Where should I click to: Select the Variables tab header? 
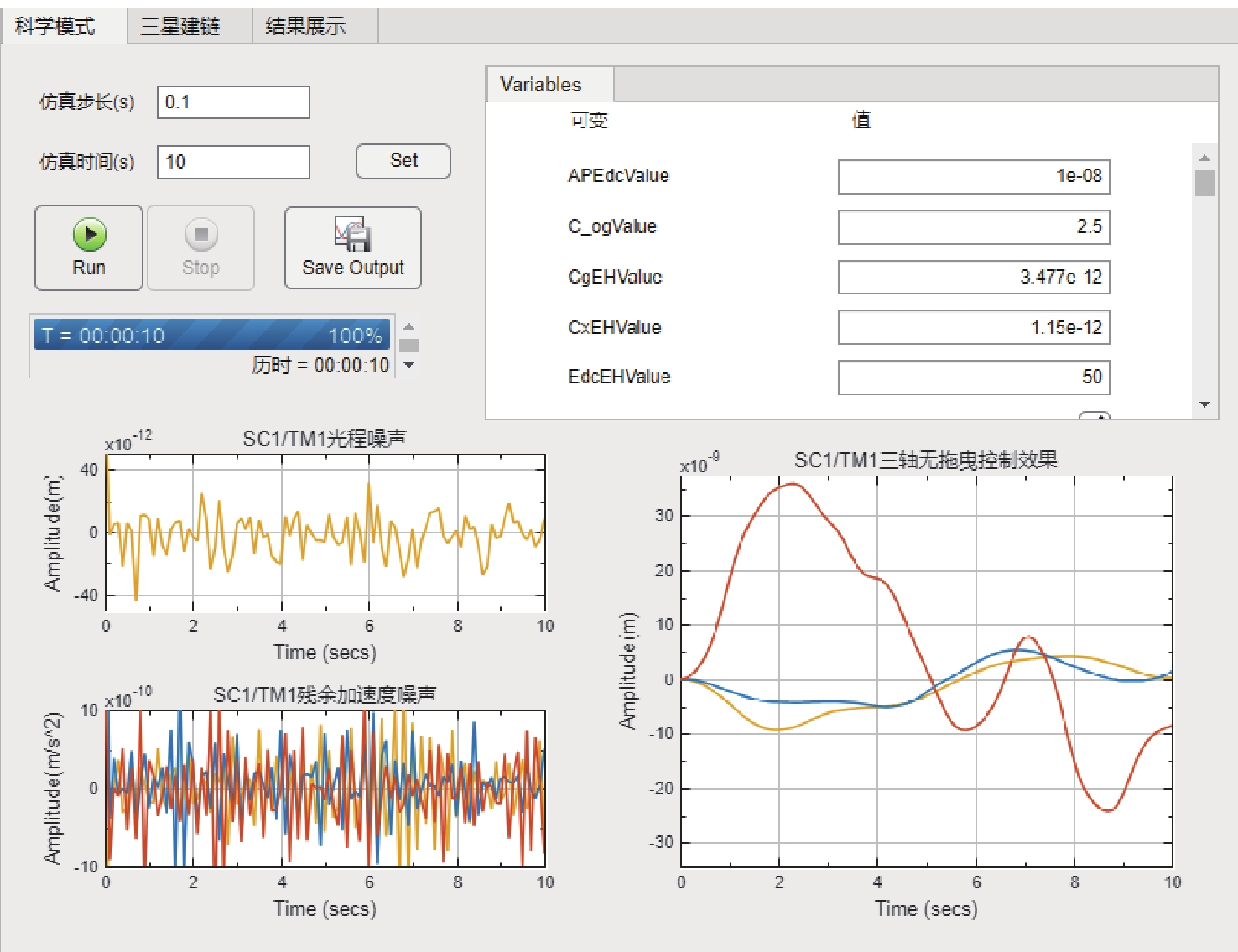pyautogui.click(x=541, y=85)
